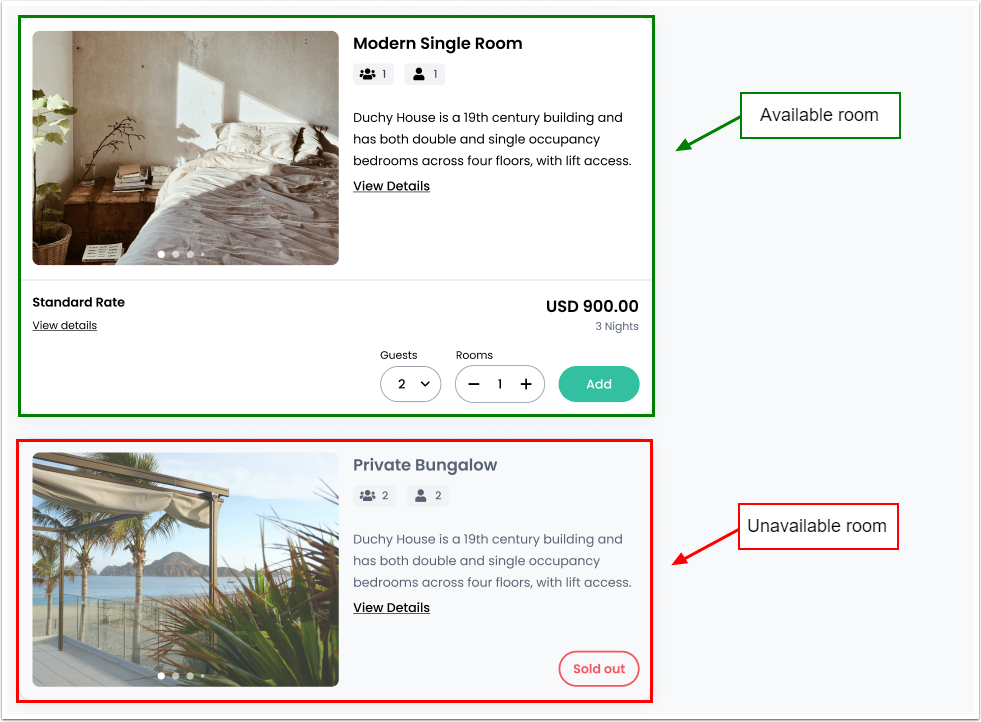981x722 pixels.
Task: Click the rooms quantity value field
Action: click(x=500, y=384)
